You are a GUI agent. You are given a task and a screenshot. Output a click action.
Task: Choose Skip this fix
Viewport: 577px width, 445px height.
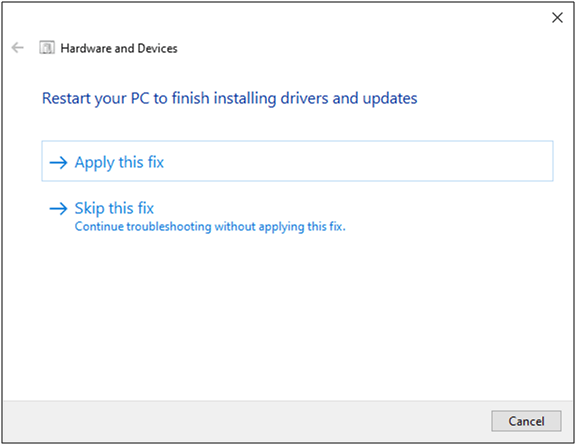coord(114,208)
